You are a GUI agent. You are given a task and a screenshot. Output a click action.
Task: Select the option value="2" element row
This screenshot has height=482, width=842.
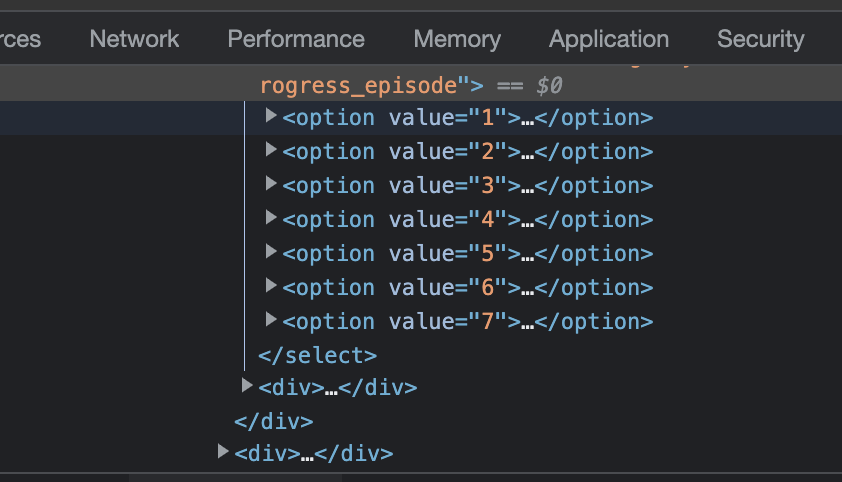pos(421,152)
